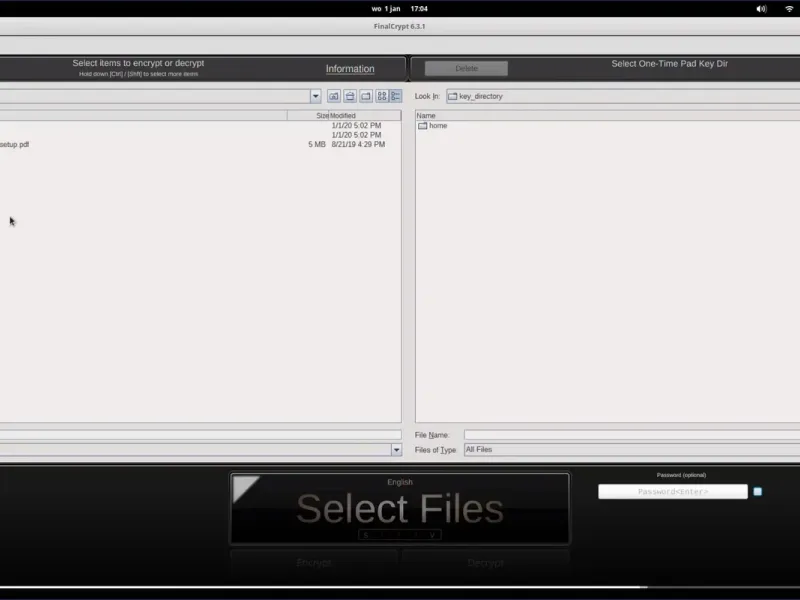
Task: Open left Files of Type dropdown arrow
Action: coord(396,449)
